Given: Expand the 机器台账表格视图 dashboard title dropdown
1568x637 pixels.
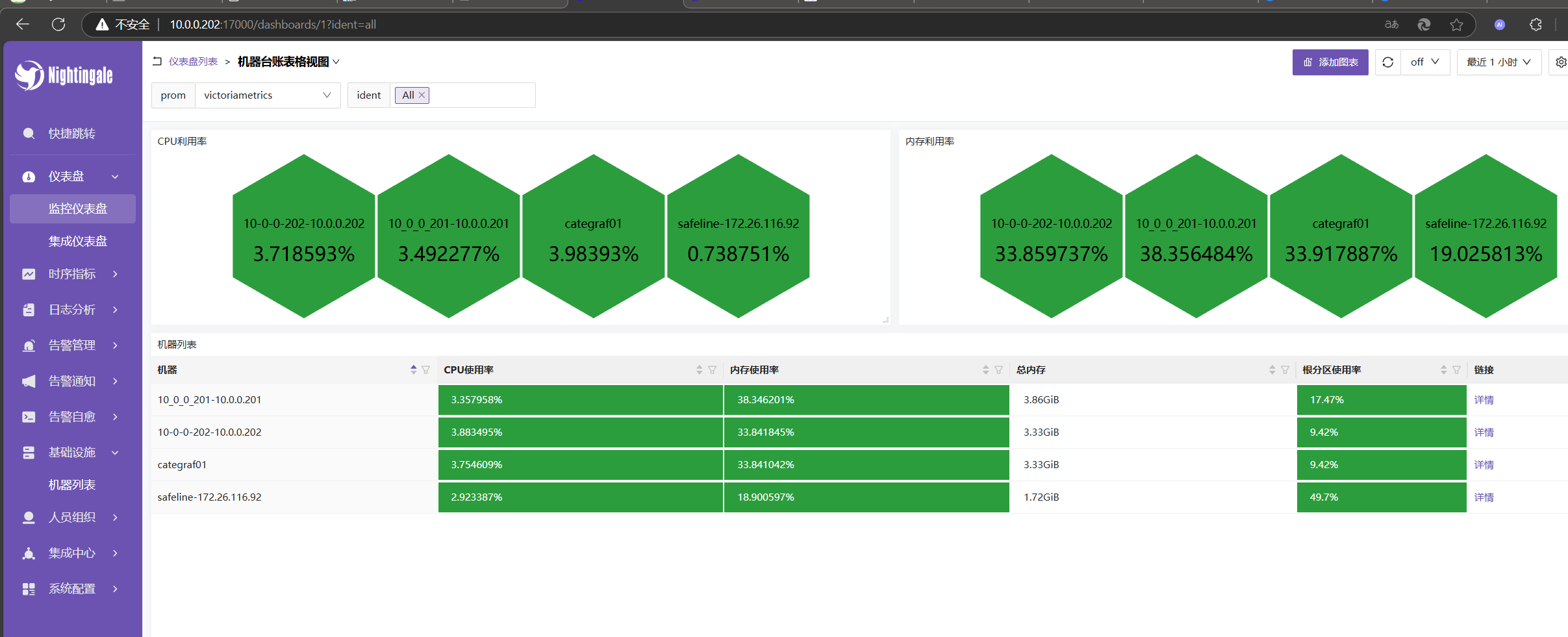Looking at the screenshot, I should click(336, 62).
